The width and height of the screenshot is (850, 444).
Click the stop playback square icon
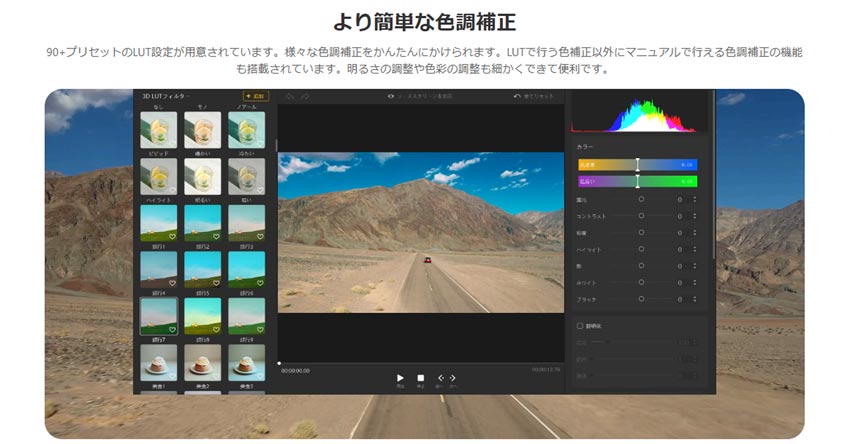tap(421, 378)
